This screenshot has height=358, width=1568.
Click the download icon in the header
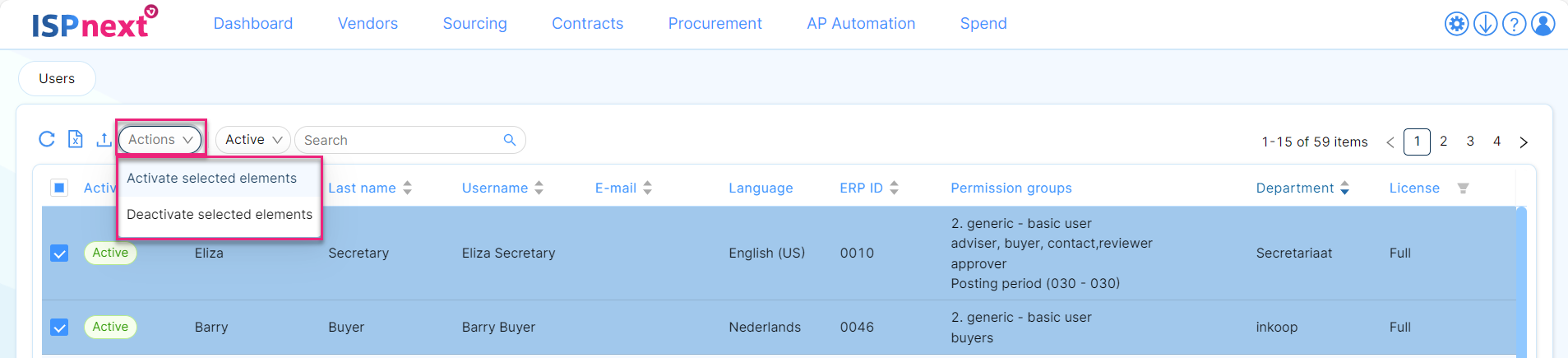pos(1485,24)
